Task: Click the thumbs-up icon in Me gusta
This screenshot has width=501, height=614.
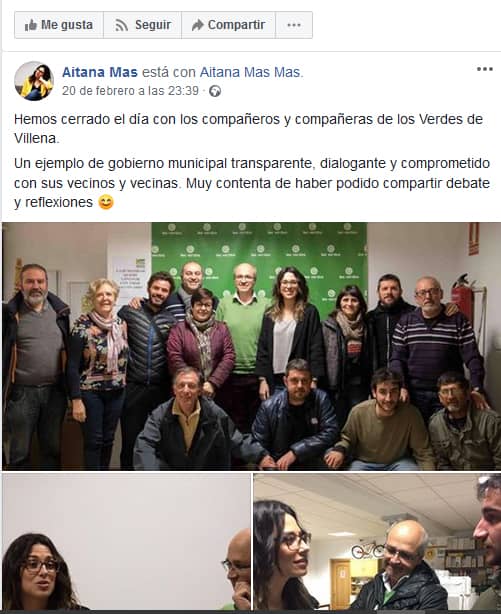Action: pyautogui.click(x=31, y=25)
